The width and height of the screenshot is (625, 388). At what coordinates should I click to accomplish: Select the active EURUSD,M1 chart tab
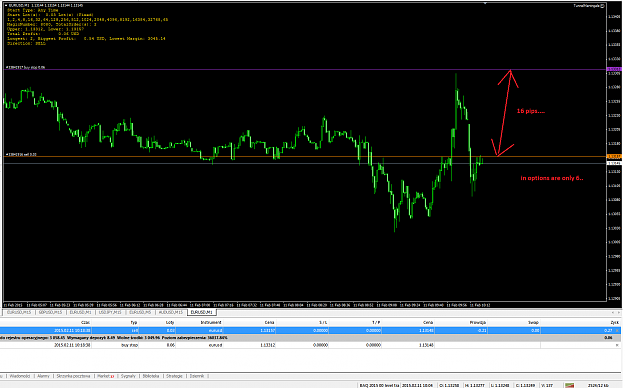click(201, 312)
